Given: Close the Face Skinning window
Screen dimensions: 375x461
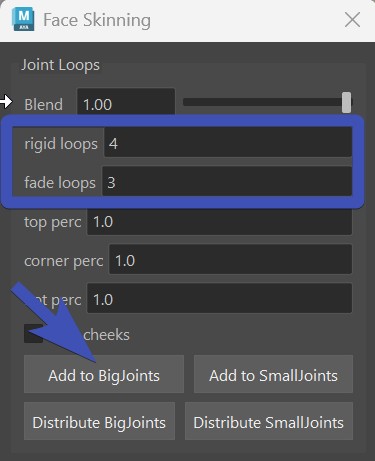Looking at the screenshot, I should pos(352,20).
